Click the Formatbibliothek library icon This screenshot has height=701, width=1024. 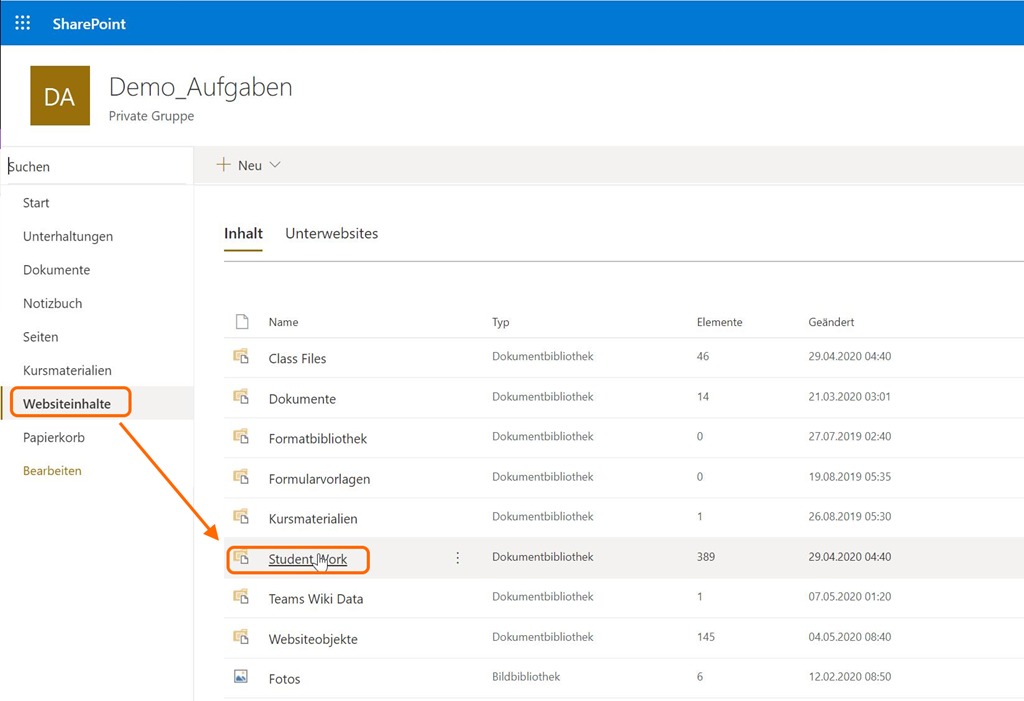coord(241,437)
